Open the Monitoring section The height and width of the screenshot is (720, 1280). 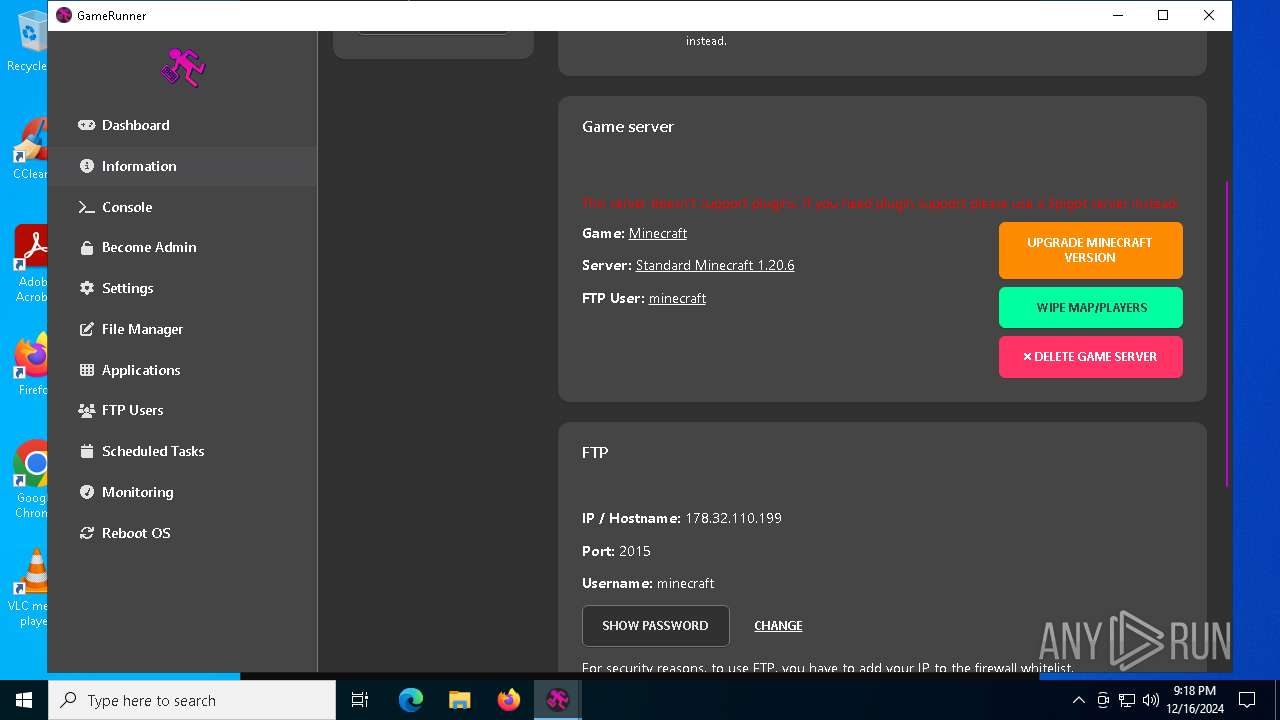(x=183, y=492)
